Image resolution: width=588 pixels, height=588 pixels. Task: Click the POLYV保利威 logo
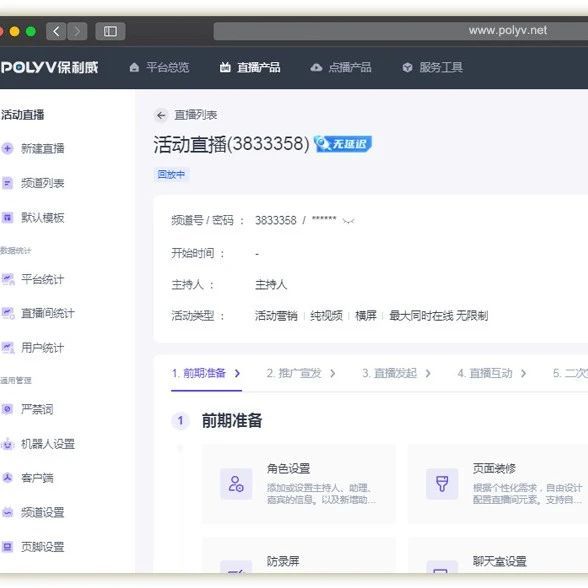coord(49,68)
